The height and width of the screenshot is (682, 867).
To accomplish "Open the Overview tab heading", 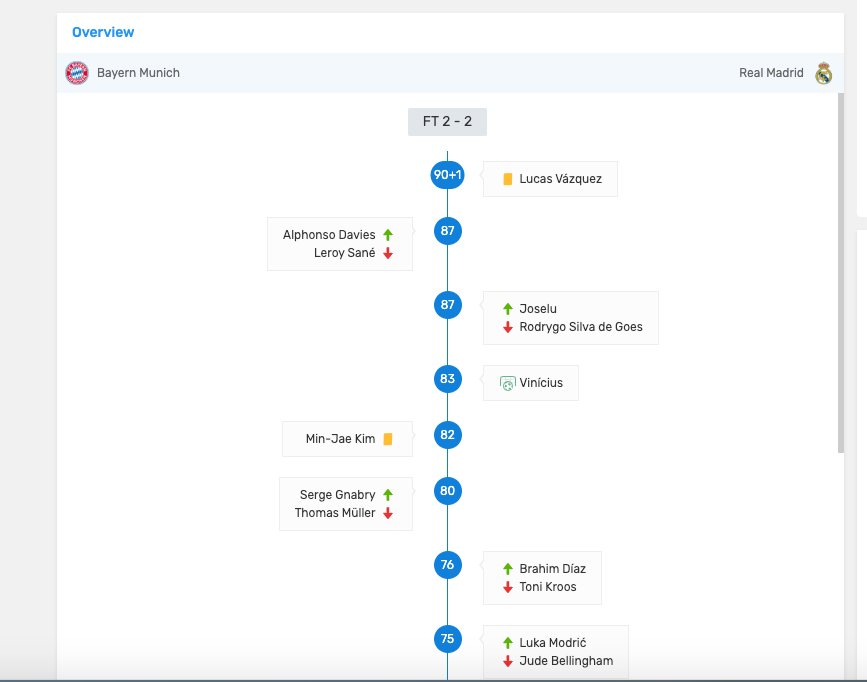I will tap(103, 32).
